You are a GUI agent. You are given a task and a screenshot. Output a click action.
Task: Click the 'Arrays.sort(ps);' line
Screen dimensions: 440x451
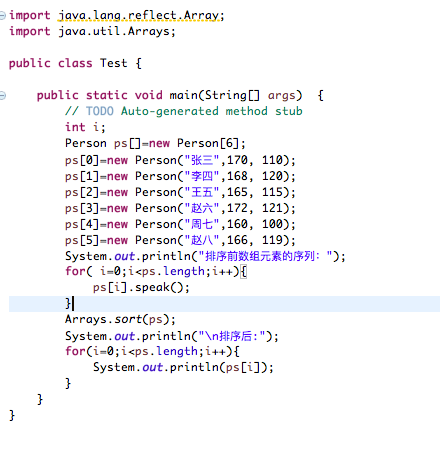120,319
